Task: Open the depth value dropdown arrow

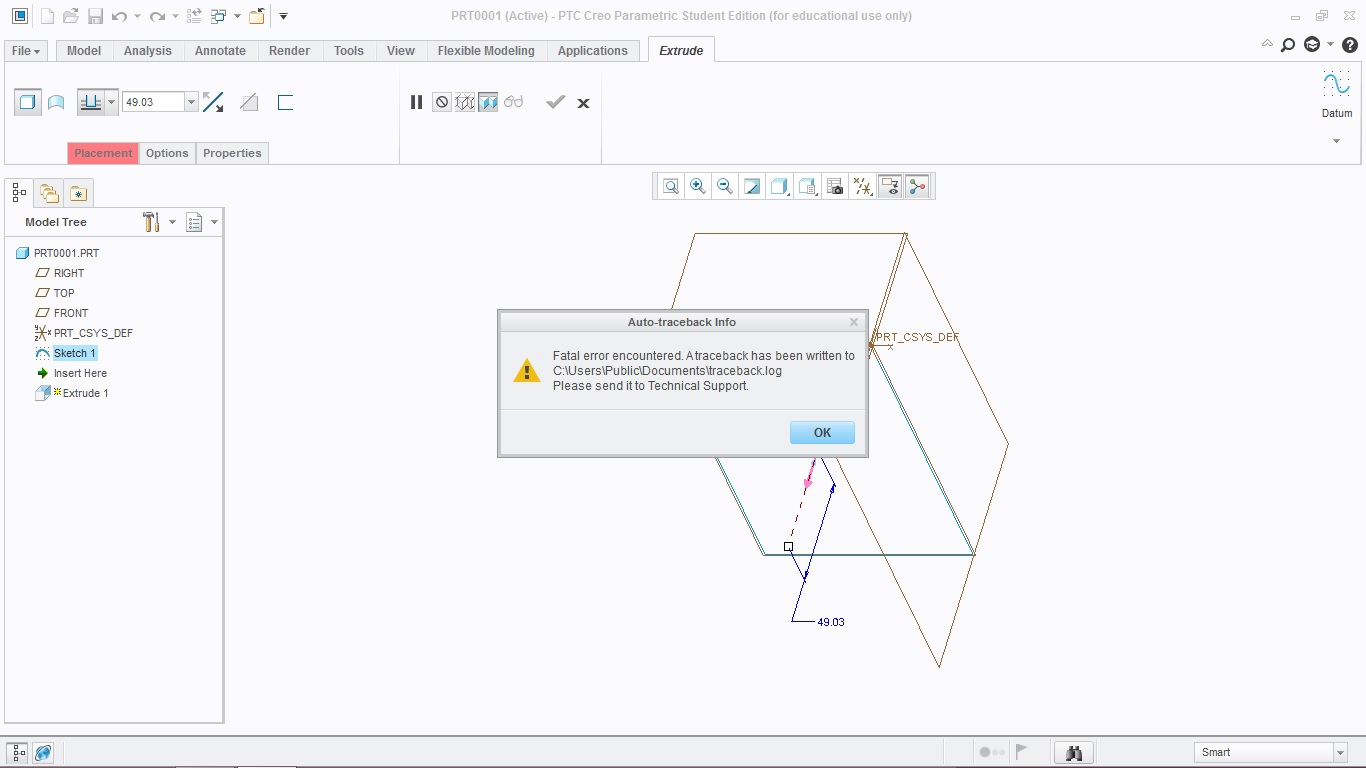Action: click(192, 102)
